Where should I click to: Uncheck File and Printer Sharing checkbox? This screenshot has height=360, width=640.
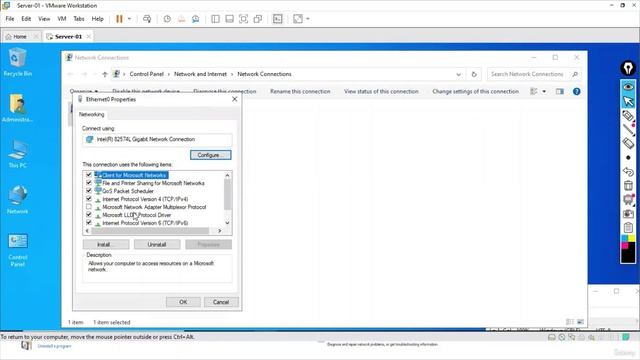pyautogui.click(x=89, y=183)
